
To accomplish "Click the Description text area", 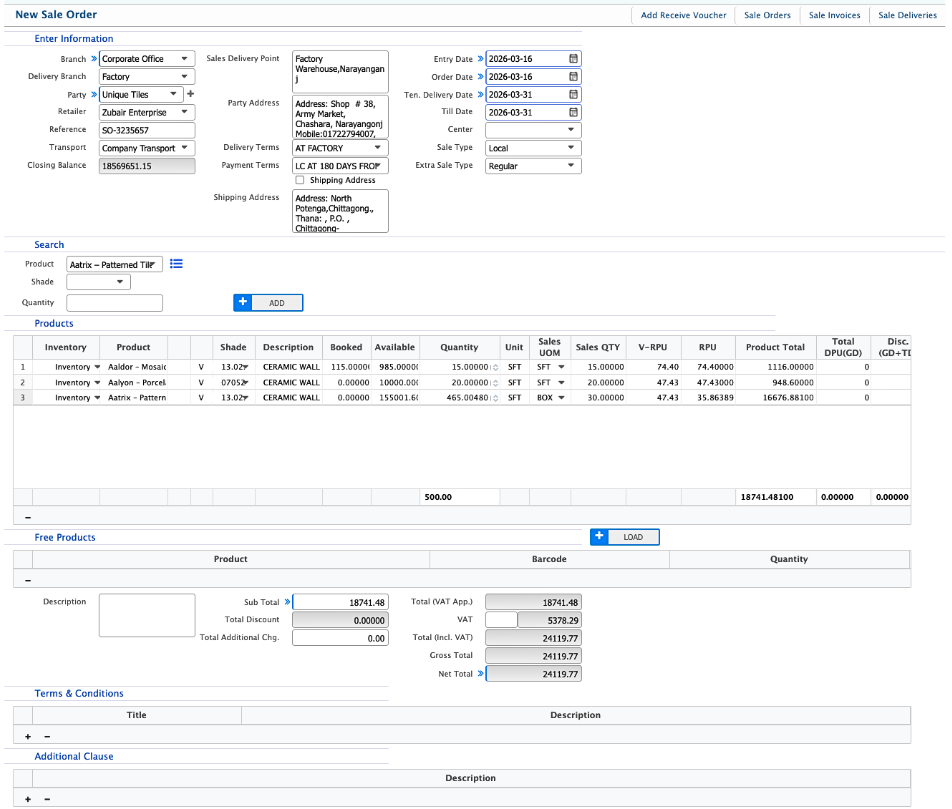I will [x=147, y=615].
